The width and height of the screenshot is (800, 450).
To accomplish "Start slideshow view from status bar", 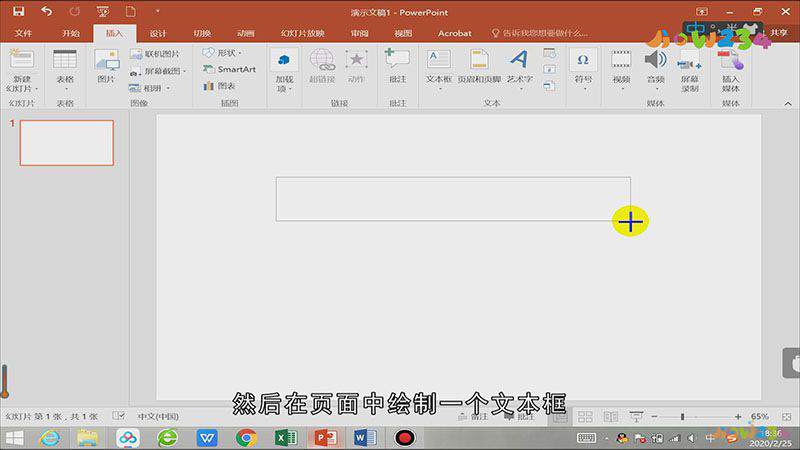I will click(x=636, y=417).
